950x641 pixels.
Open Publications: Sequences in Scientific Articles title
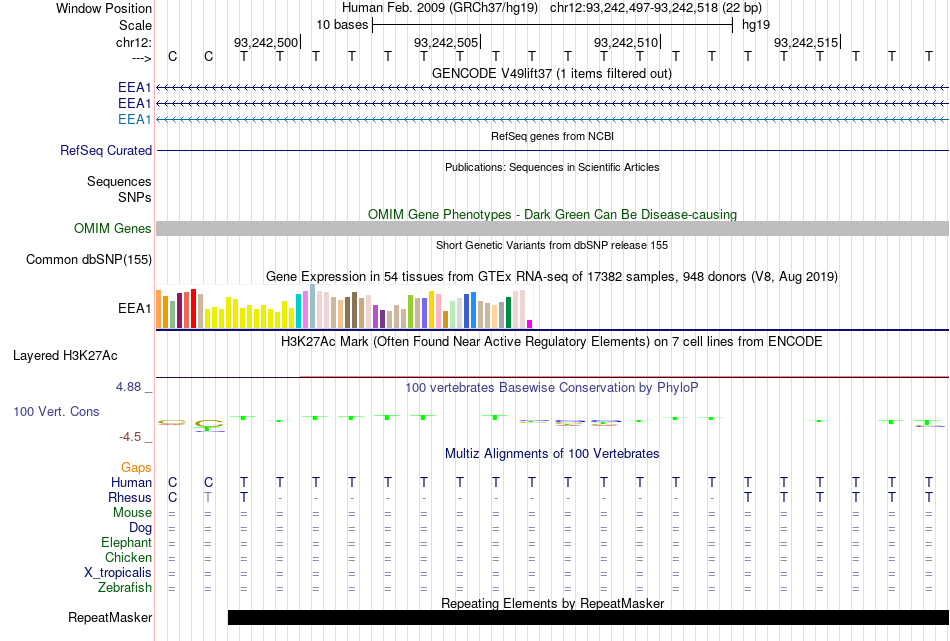[552, 167]
